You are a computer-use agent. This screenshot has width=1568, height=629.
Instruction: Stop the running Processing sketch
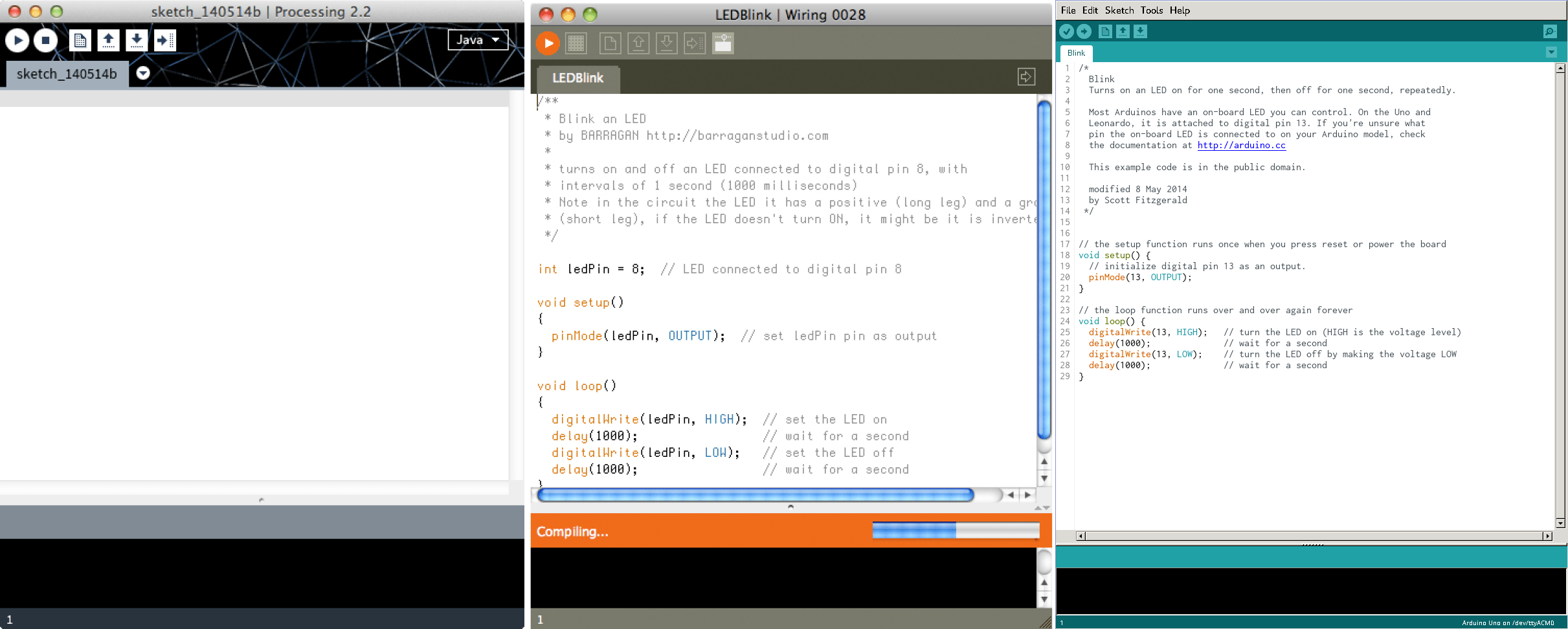[45, 40]
